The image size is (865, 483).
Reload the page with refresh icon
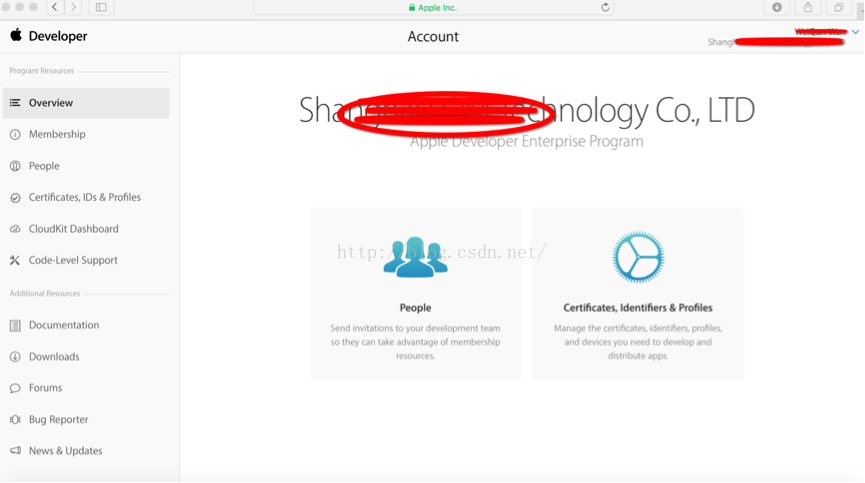[605, 8]
